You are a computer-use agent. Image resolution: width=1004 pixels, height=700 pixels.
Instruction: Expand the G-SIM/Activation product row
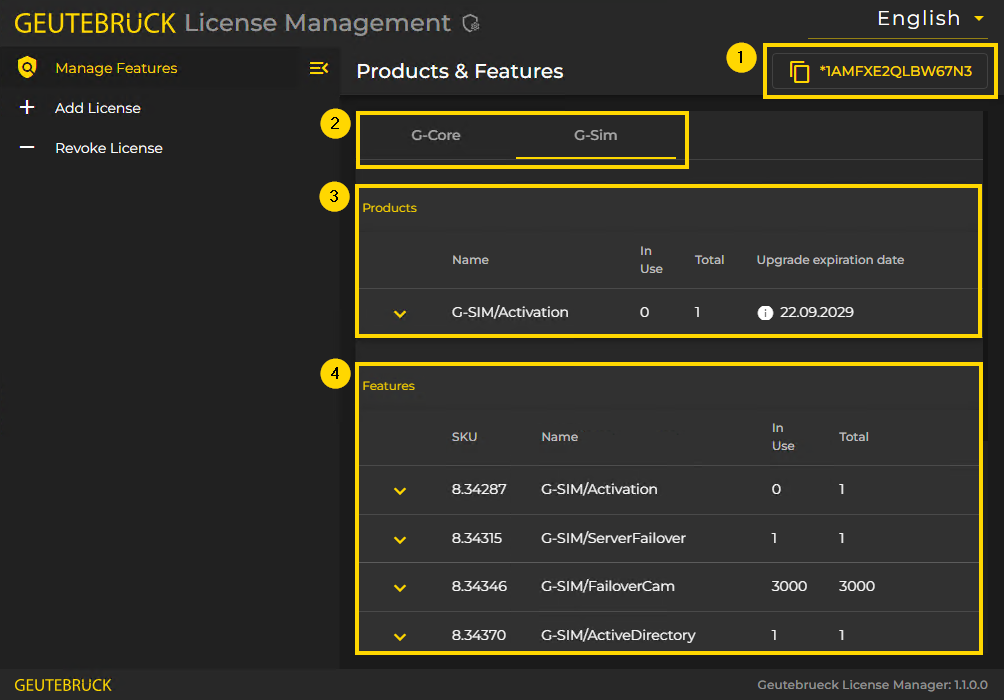(400, 313)
